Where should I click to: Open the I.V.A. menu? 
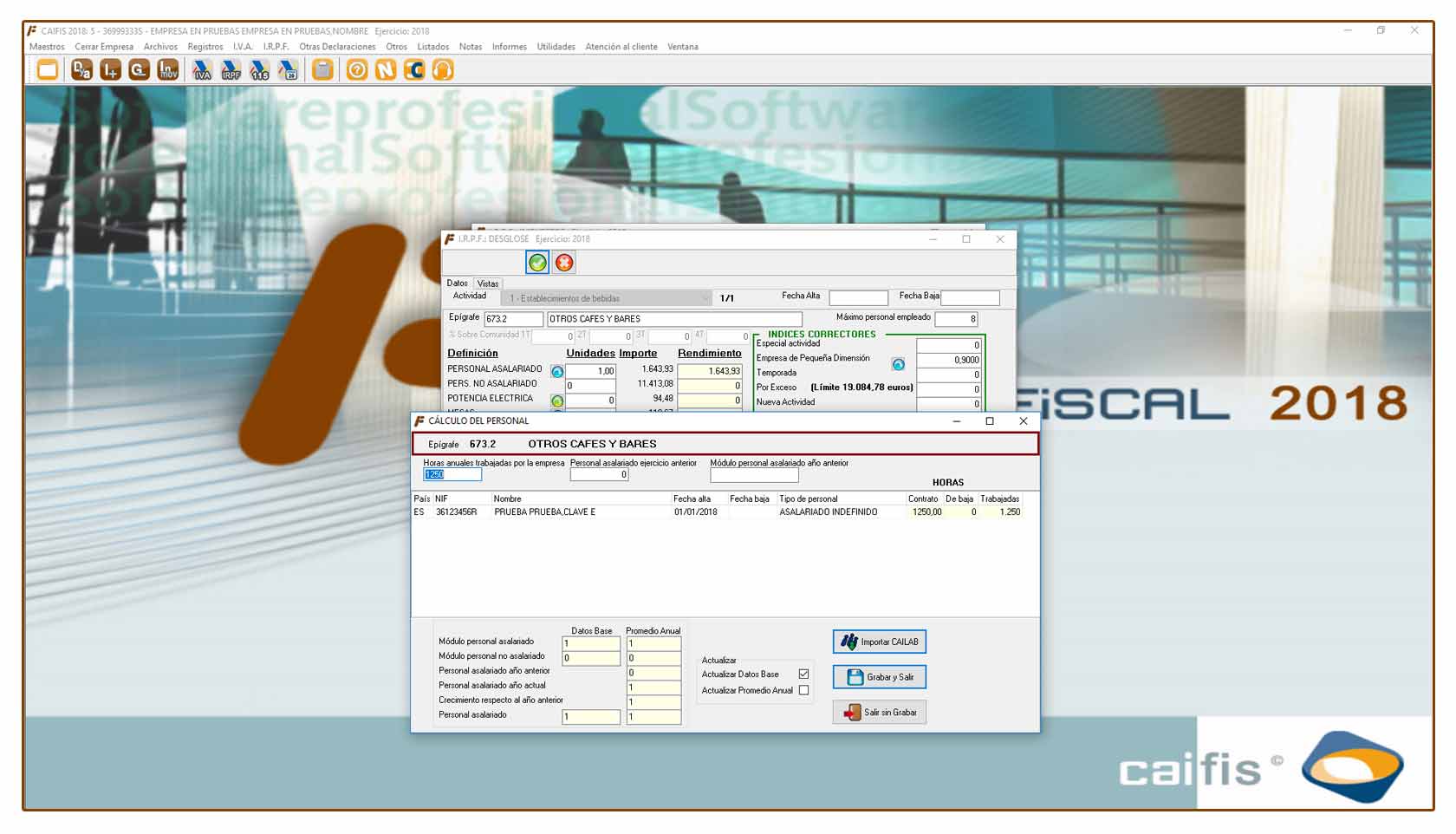tap(243, 47)
